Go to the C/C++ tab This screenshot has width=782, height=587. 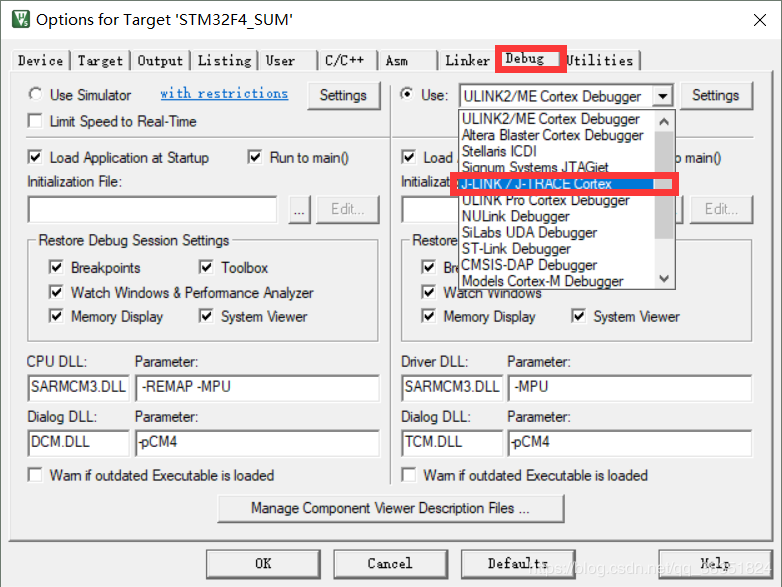pos(348,61)
